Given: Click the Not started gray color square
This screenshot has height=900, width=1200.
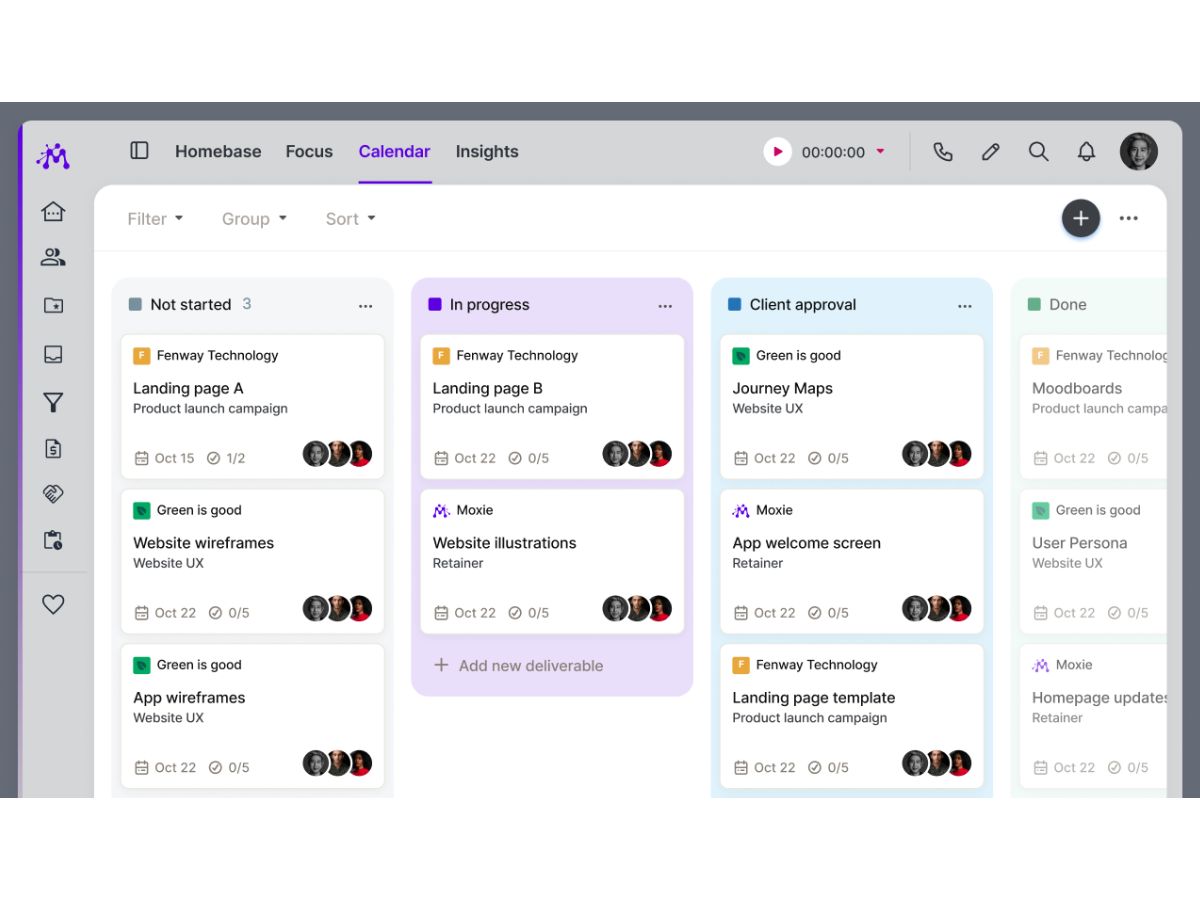Looking at the screenshot, I should tap(135, 304).
